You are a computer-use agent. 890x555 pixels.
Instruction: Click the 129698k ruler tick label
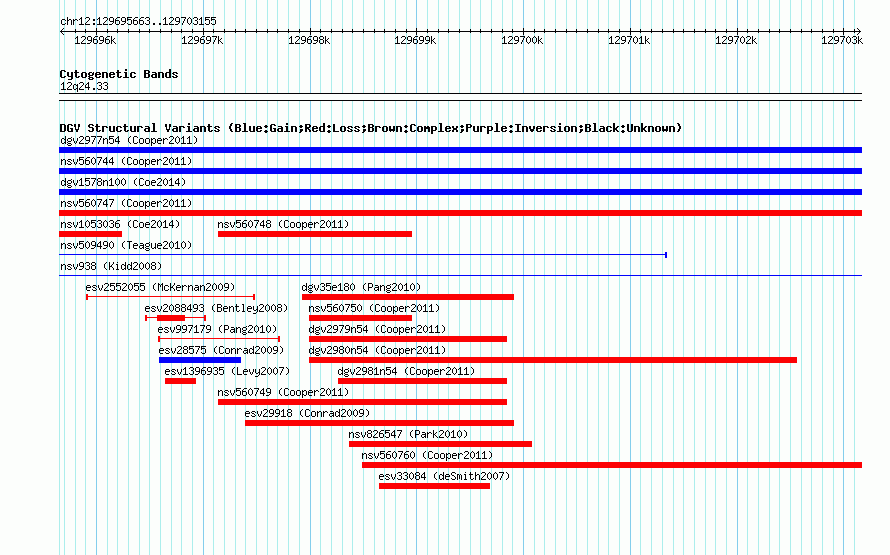309,40
